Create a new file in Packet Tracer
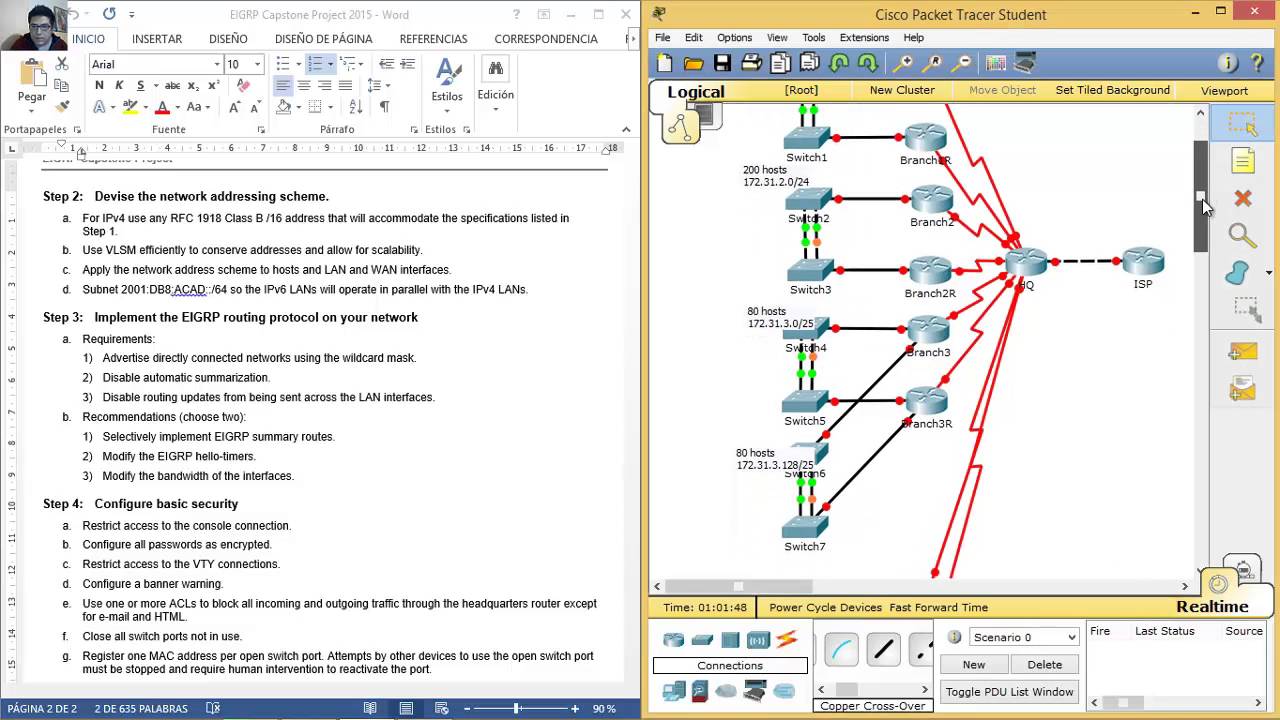 point(664,63)
